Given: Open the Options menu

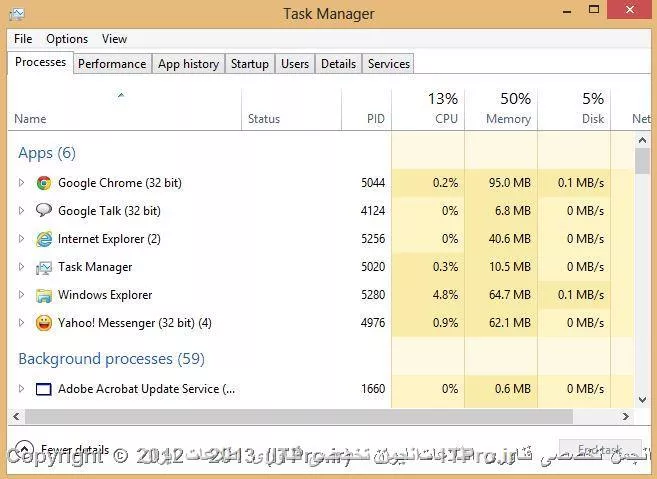Looking at the screenshot, I should point(67,39).
